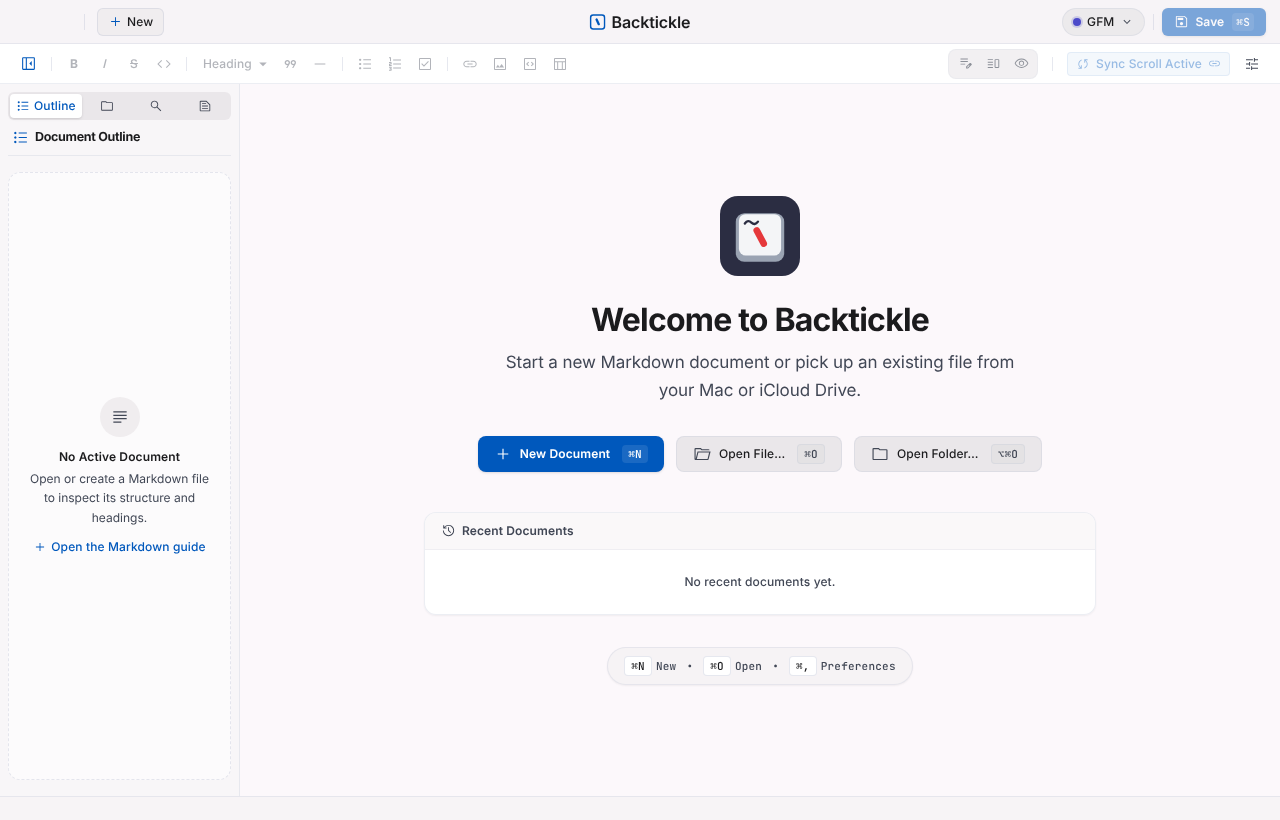
Task: Insert a bulleted list
Action: tap(365, 64)
